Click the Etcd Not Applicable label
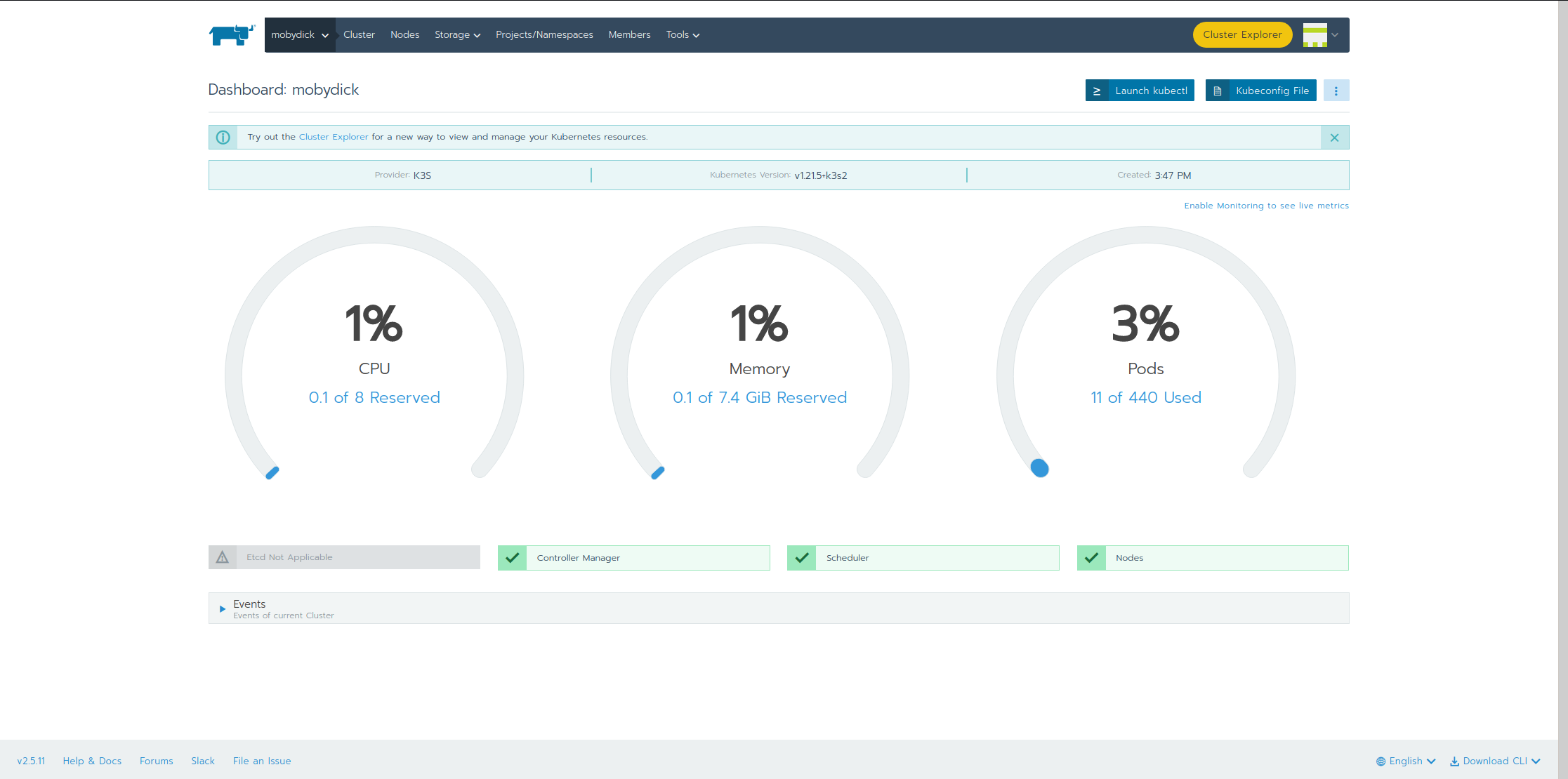This screenshot has height=779, width=1568. click(289, 557)
